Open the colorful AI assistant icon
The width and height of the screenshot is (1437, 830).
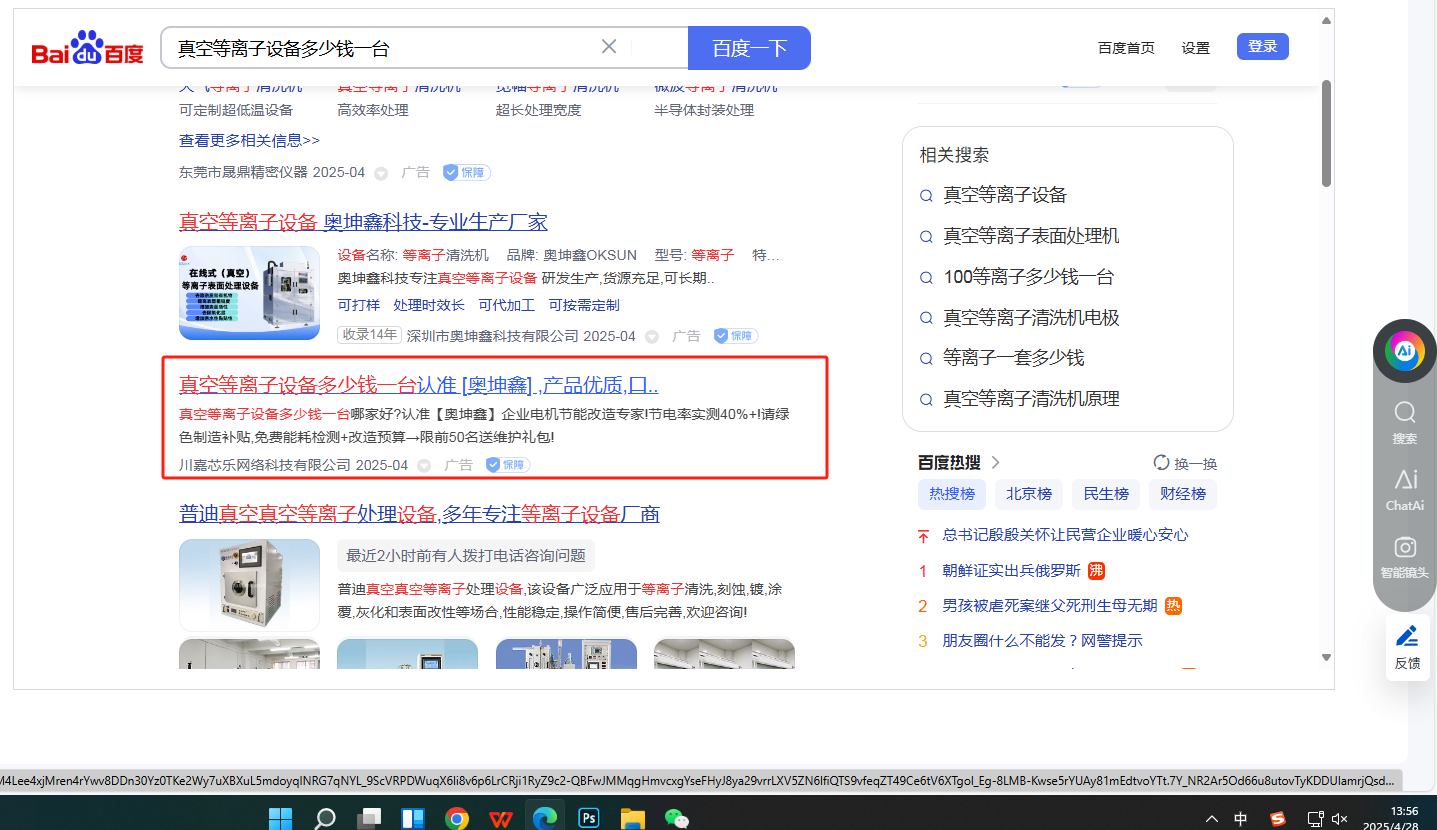click(x=1404, y=351)
